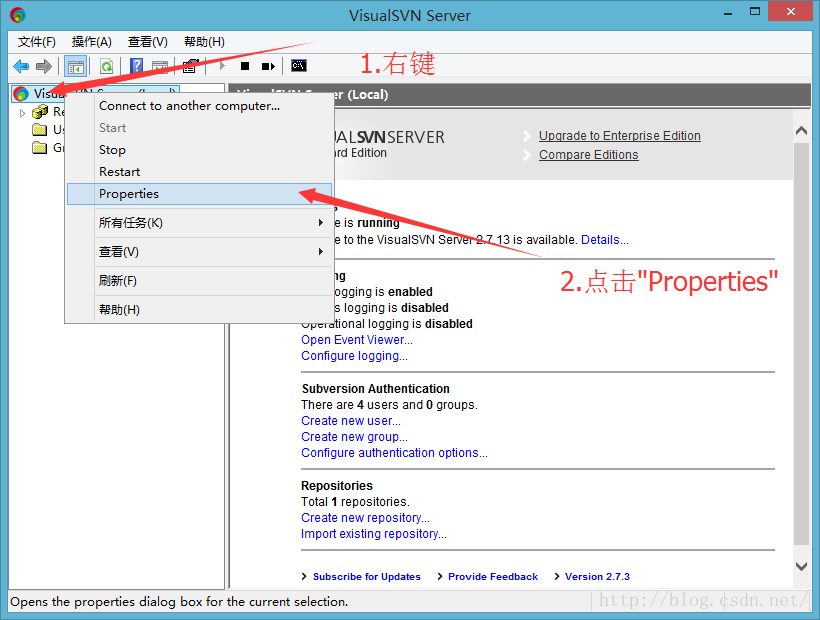820x620 pixels.
Task: Open the 查看(V) context submenu
Action: (200, 252)
